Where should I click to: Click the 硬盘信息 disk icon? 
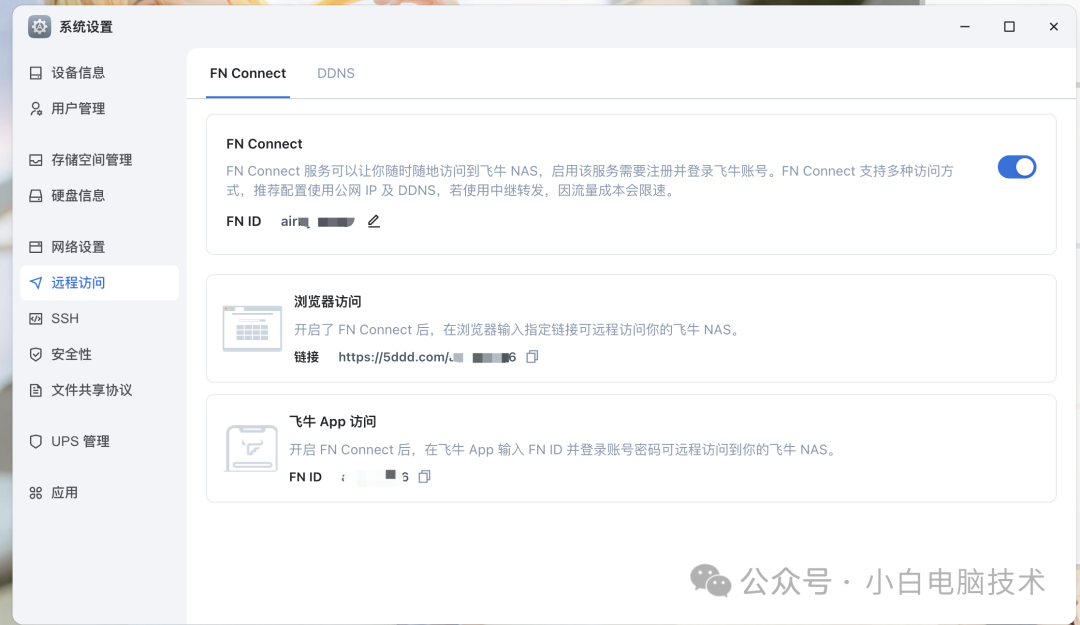(36, 196)
